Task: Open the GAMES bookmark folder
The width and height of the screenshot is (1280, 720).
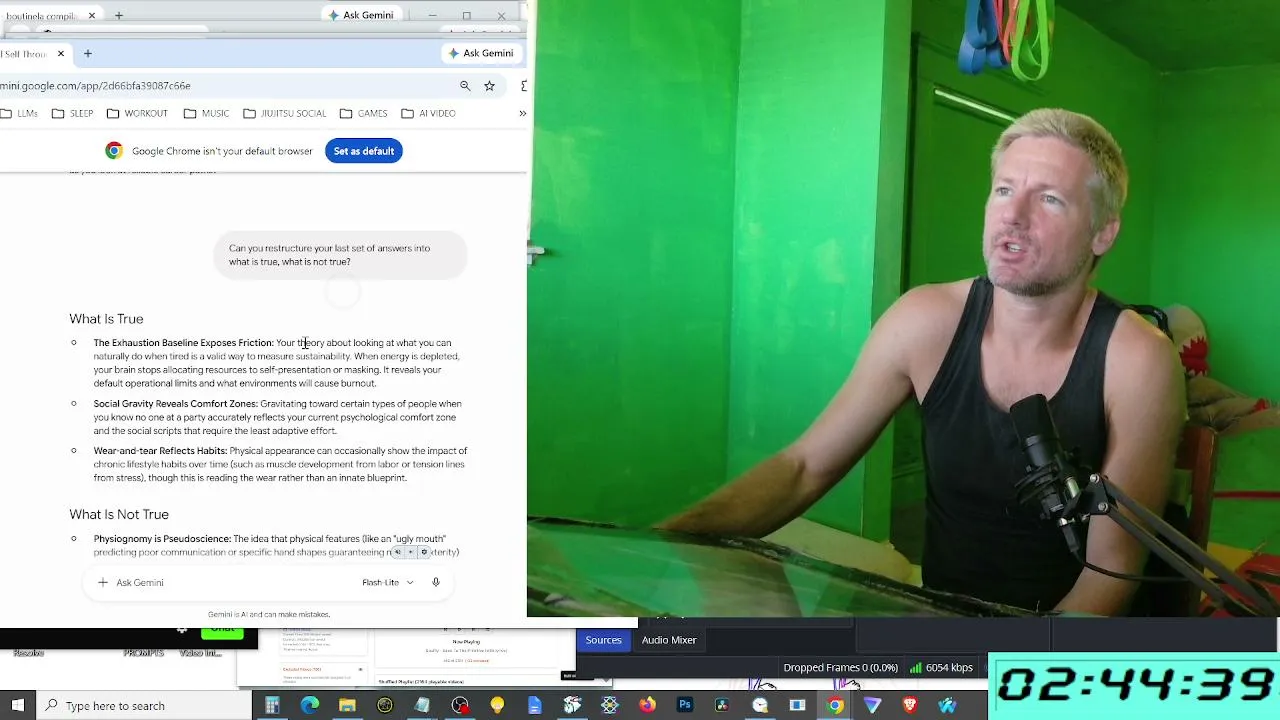Action: (364, 114)
